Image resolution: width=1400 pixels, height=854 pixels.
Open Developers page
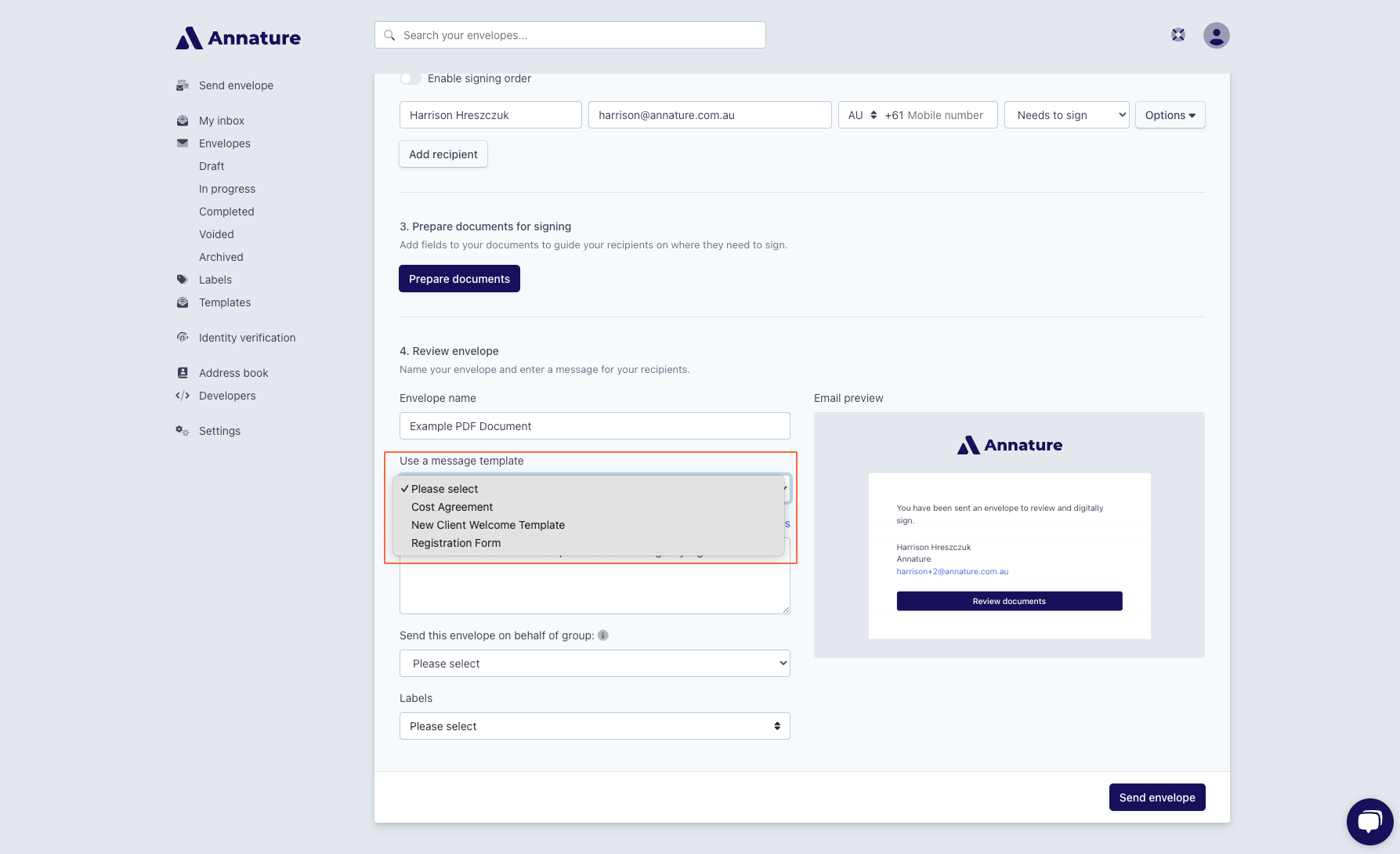(x=227, y=396)
